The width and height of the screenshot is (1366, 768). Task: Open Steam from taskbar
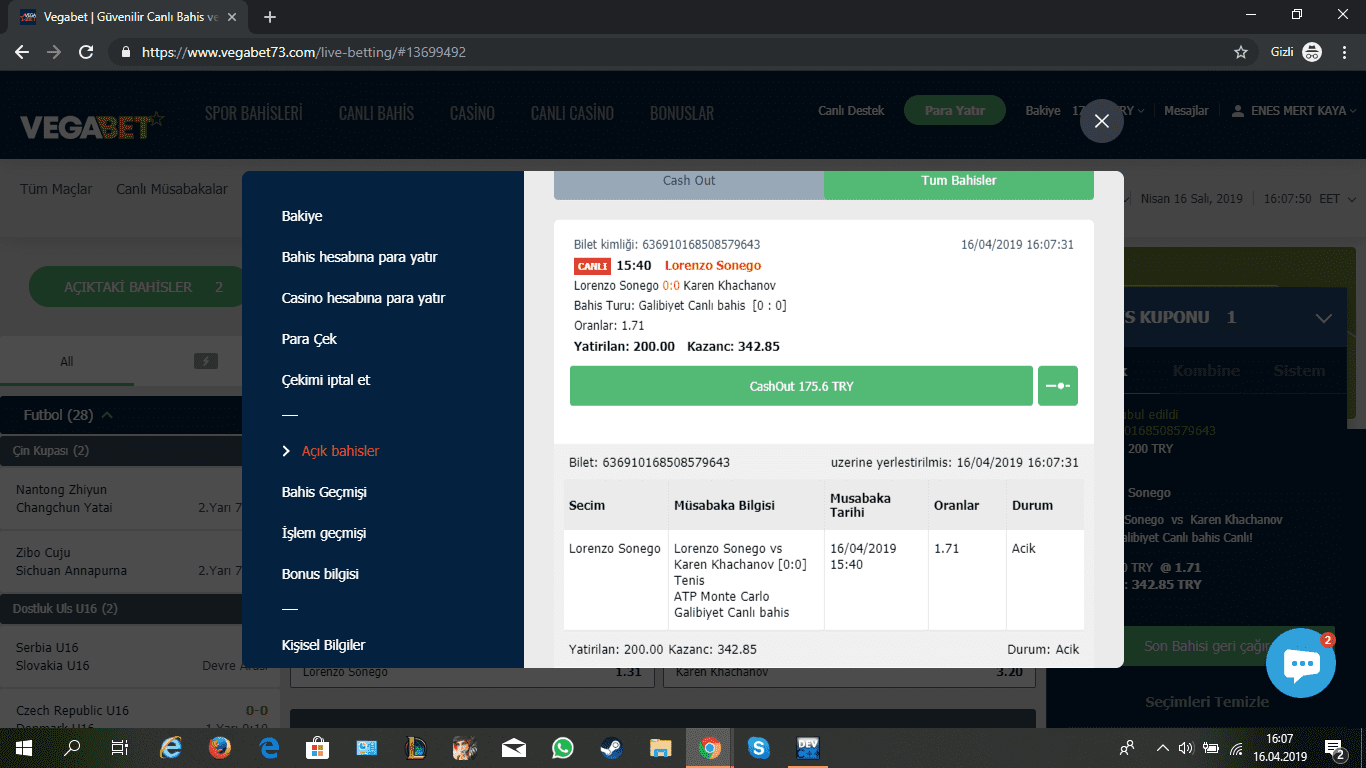coord(611,747)
